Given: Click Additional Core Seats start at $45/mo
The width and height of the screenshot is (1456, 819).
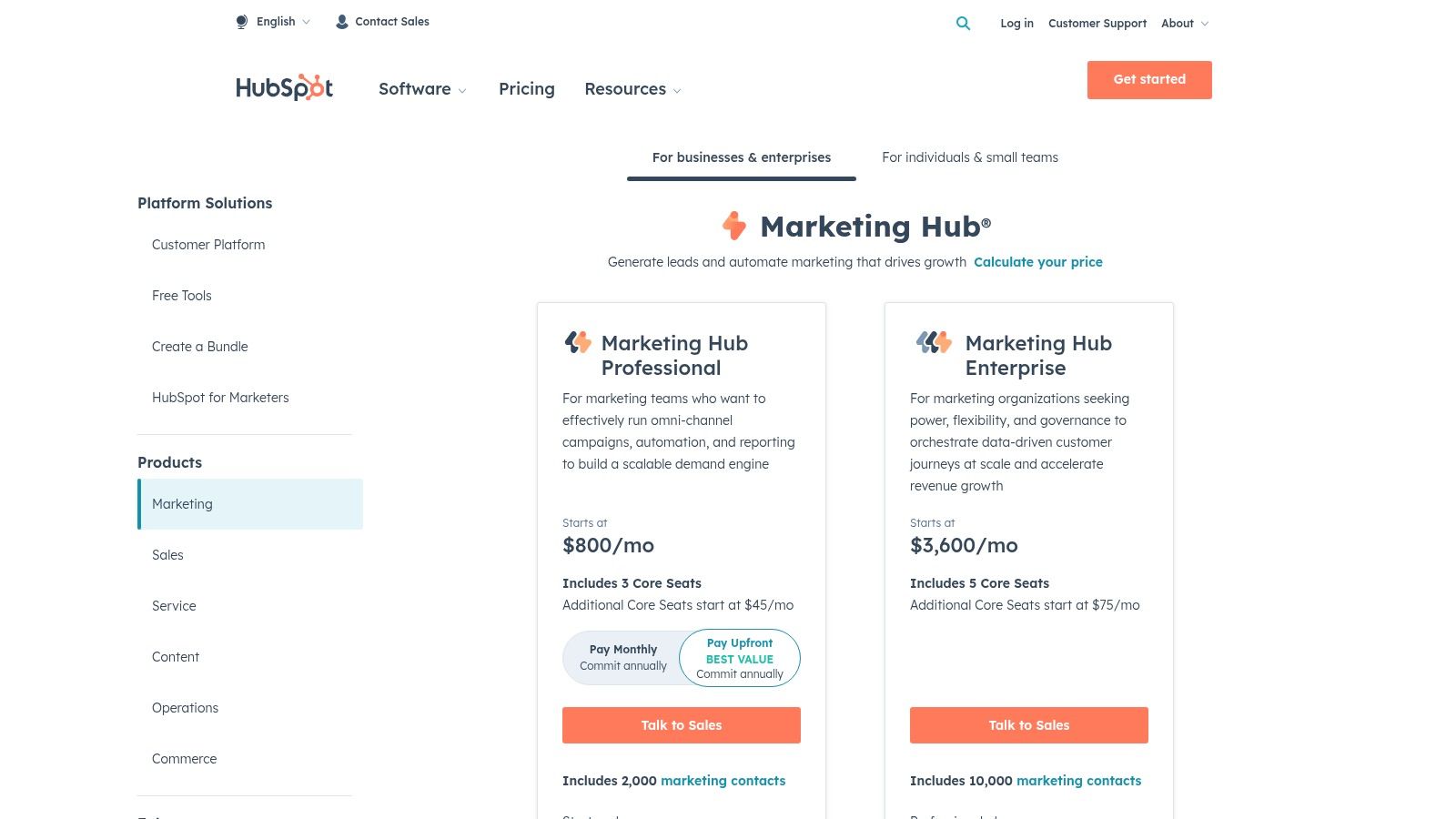Looking at the screenshot, I should coord(678,605).
